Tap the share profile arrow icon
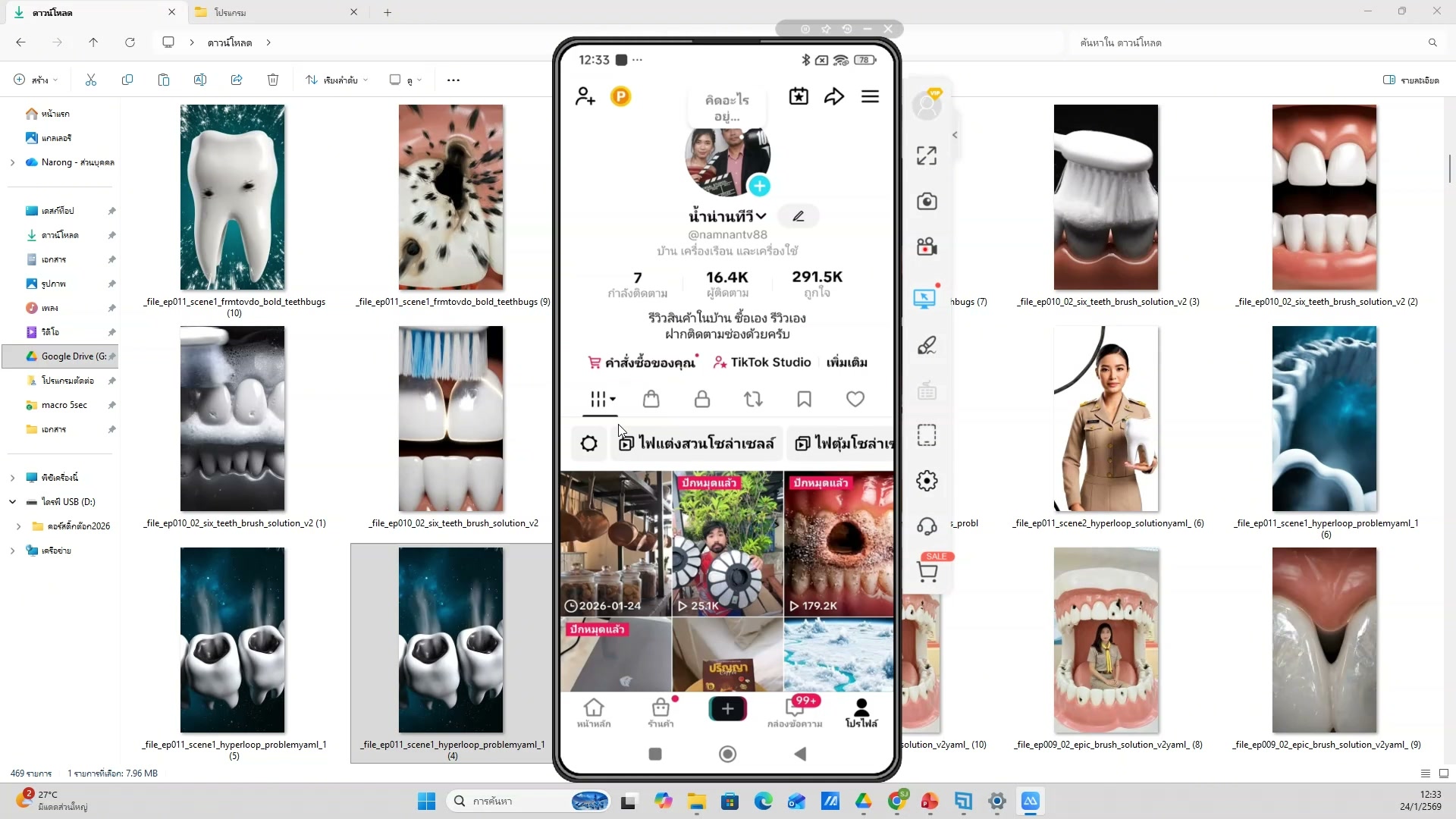 tap(834, 96)
